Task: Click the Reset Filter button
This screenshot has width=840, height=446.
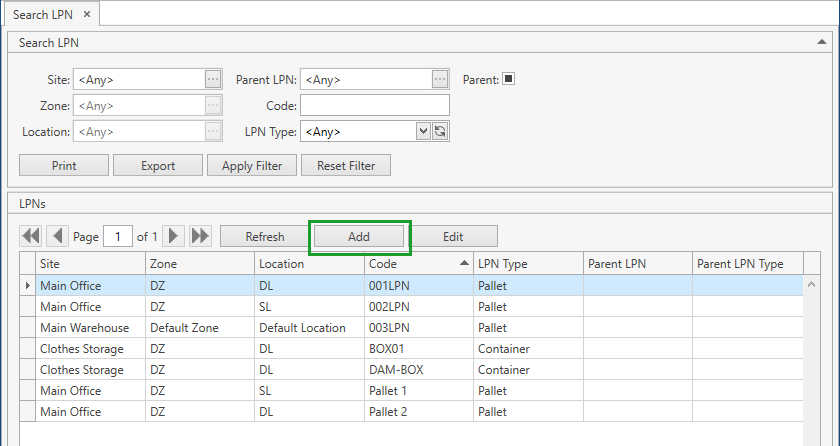Action: point(346,166)
